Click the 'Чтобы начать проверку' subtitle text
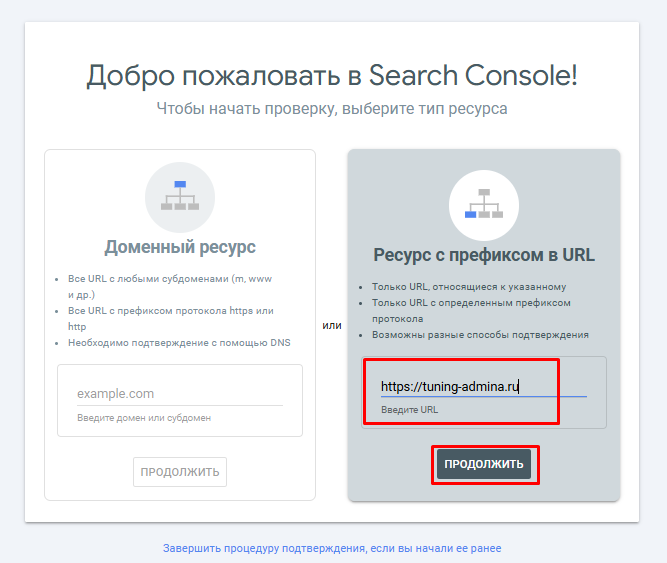 [332, 108]
